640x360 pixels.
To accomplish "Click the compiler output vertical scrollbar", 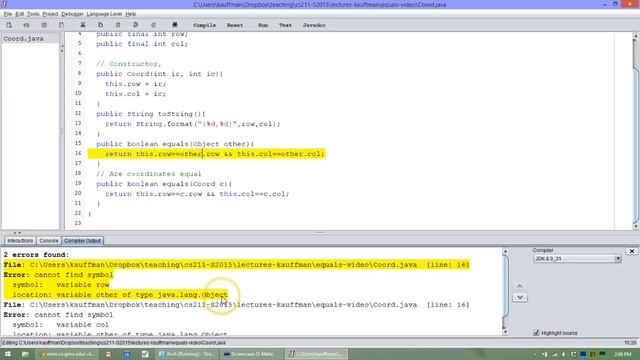I will pyautogui.click(x=505, y=292).
